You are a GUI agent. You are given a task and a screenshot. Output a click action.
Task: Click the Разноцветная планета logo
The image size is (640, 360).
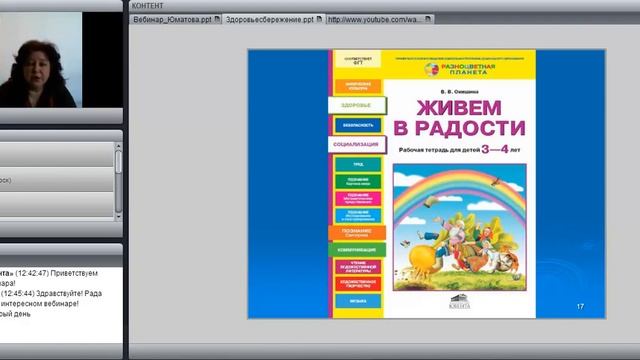pyautogui.click(x=460, y=69)
